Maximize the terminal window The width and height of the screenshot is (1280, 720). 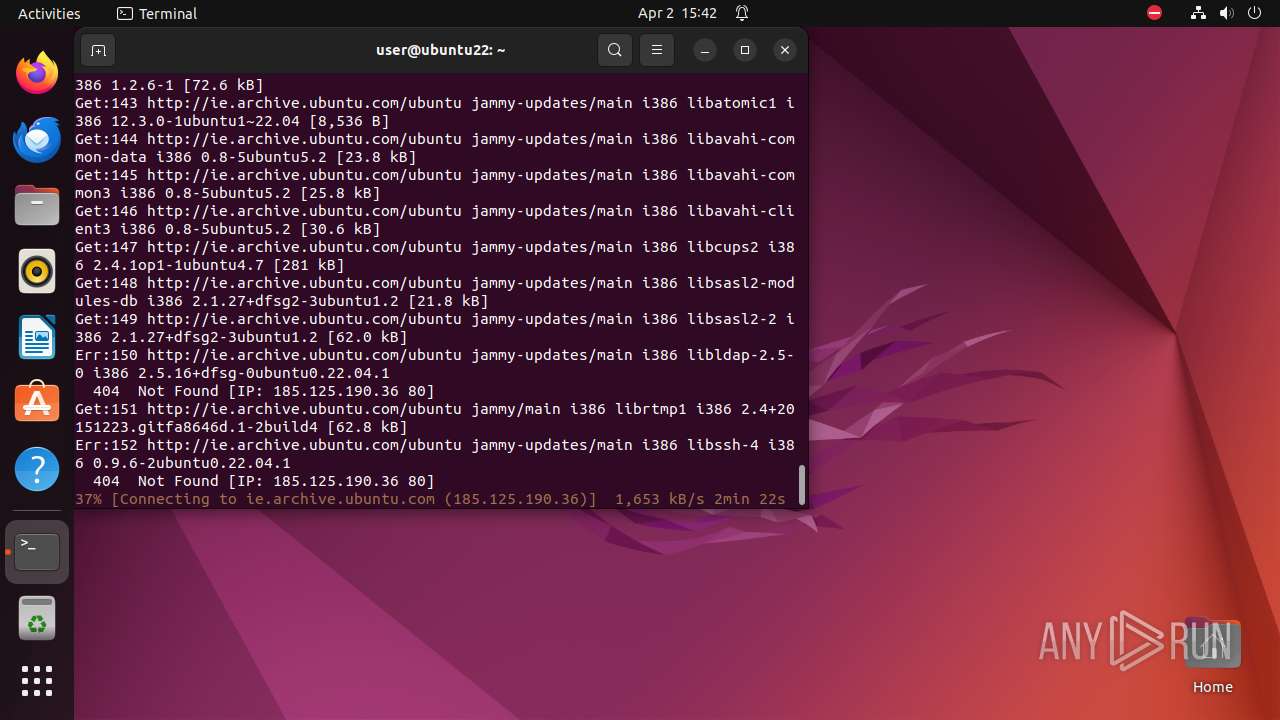click(745, 50)
